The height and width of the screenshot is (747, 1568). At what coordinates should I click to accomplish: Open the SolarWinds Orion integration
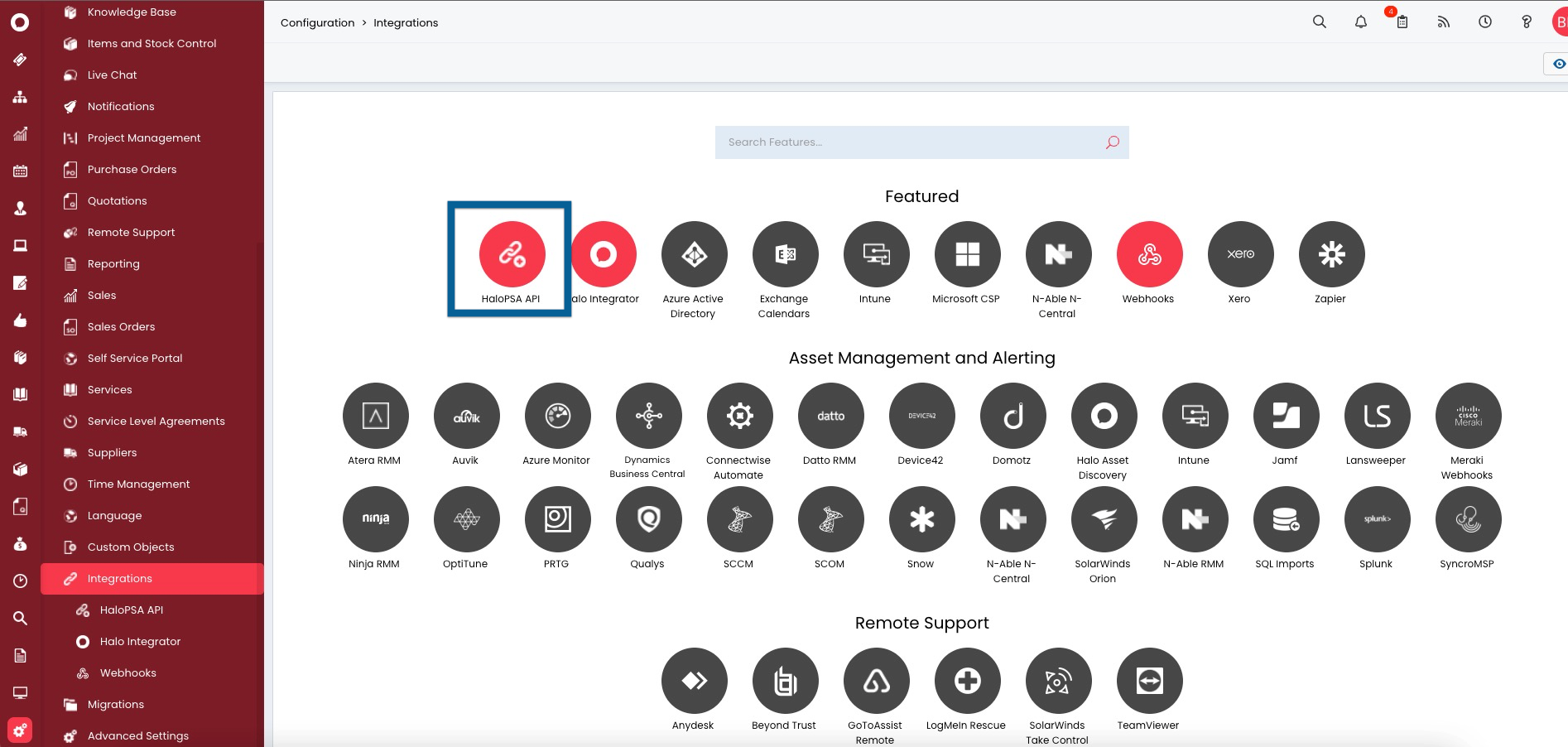[1104, 519]
